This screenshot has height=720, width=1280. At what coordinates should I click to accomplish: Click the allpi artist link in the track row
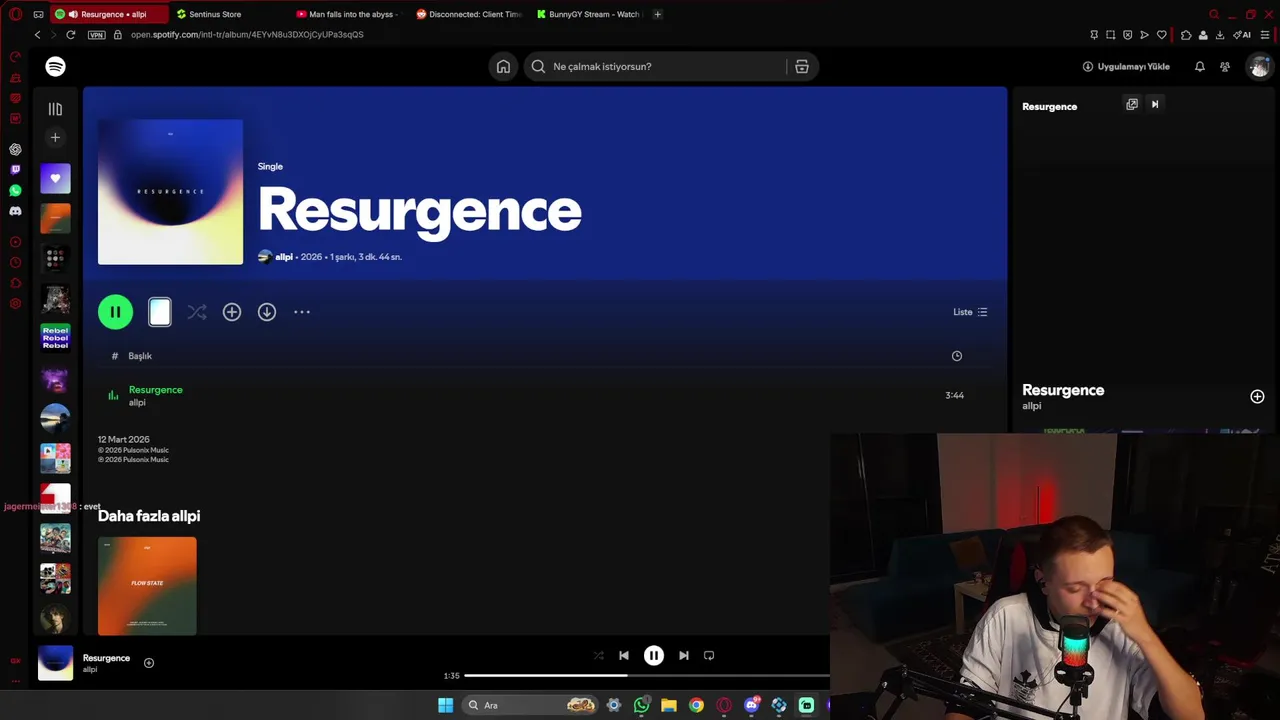pos(137,402)
